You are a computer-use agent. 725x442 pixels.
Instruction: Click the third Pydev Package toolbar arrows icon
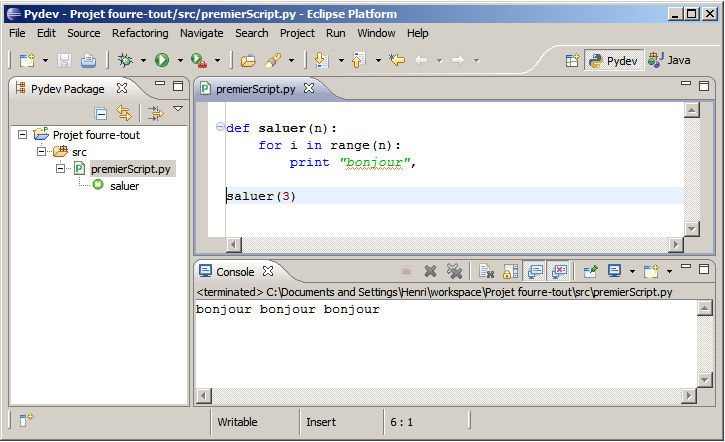155,113
